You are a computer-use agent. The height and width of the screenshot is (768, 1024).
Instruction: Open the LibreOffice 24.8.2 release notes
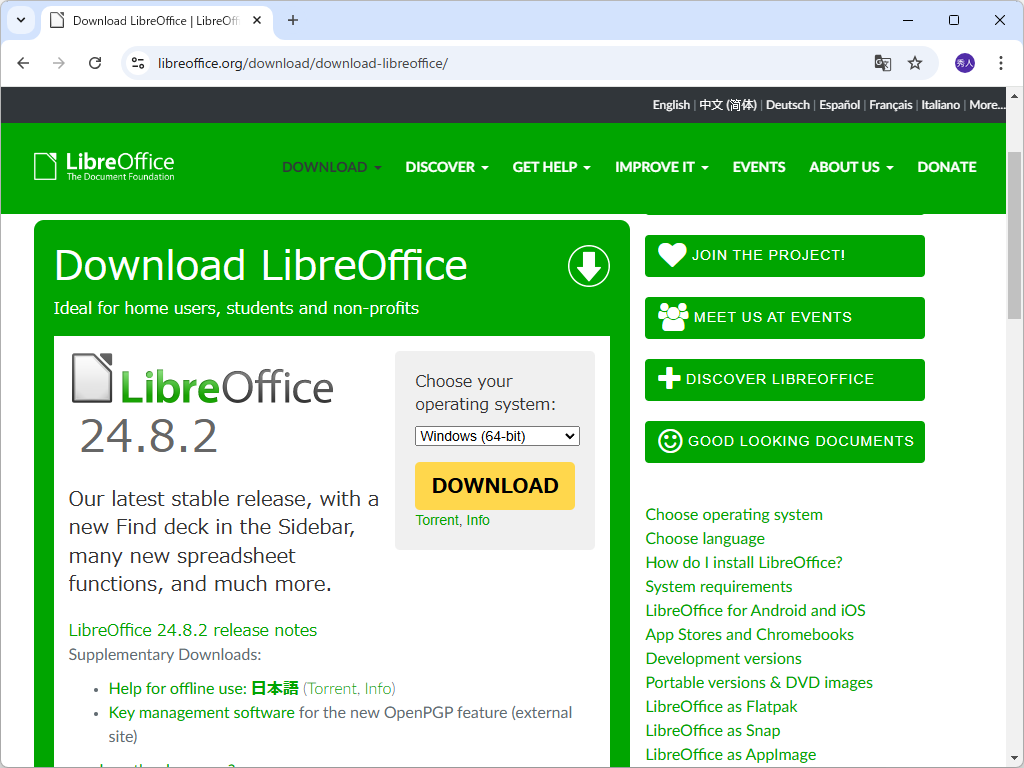[x=192, y=630]
